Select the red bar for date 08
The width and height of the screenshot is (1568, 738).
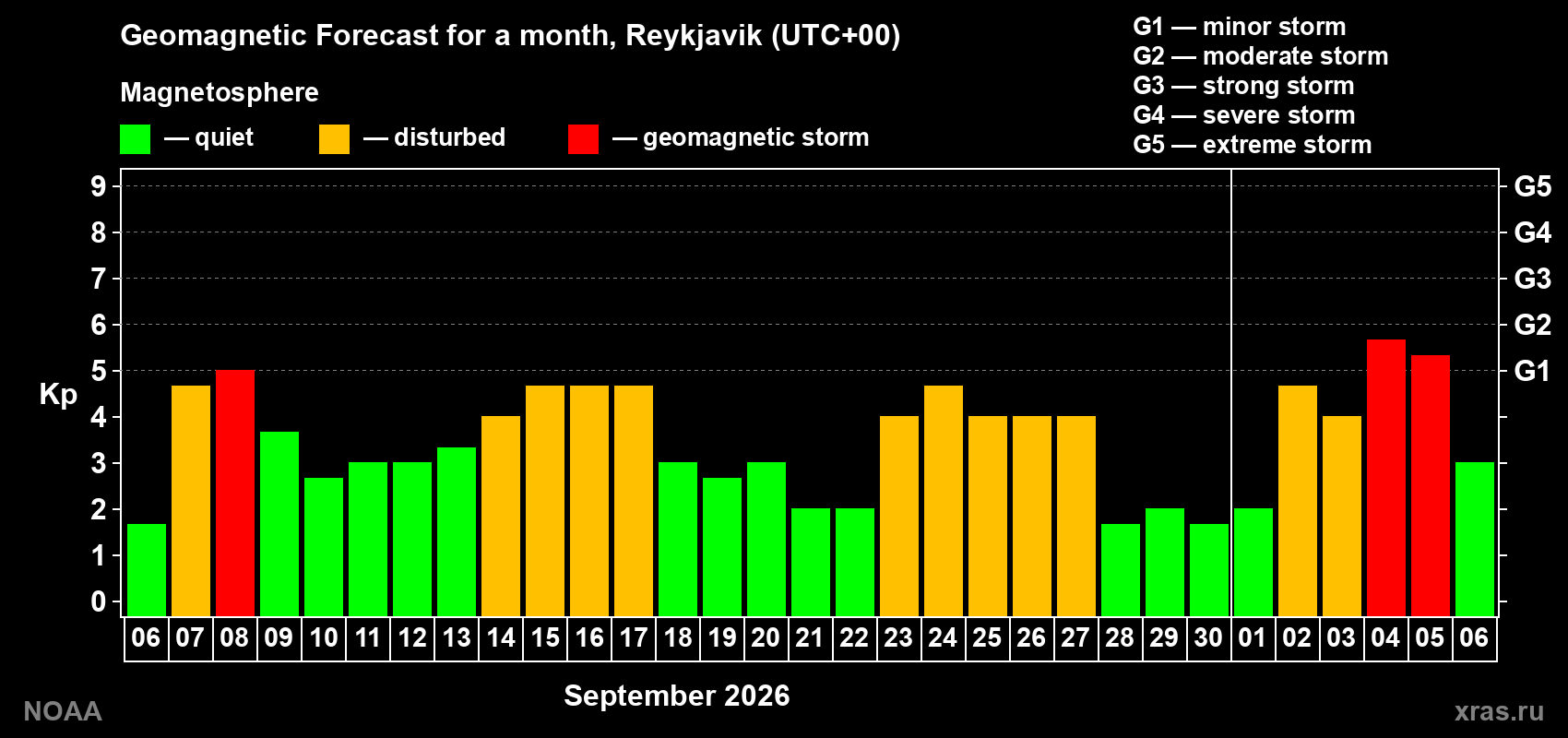[235, 494]
